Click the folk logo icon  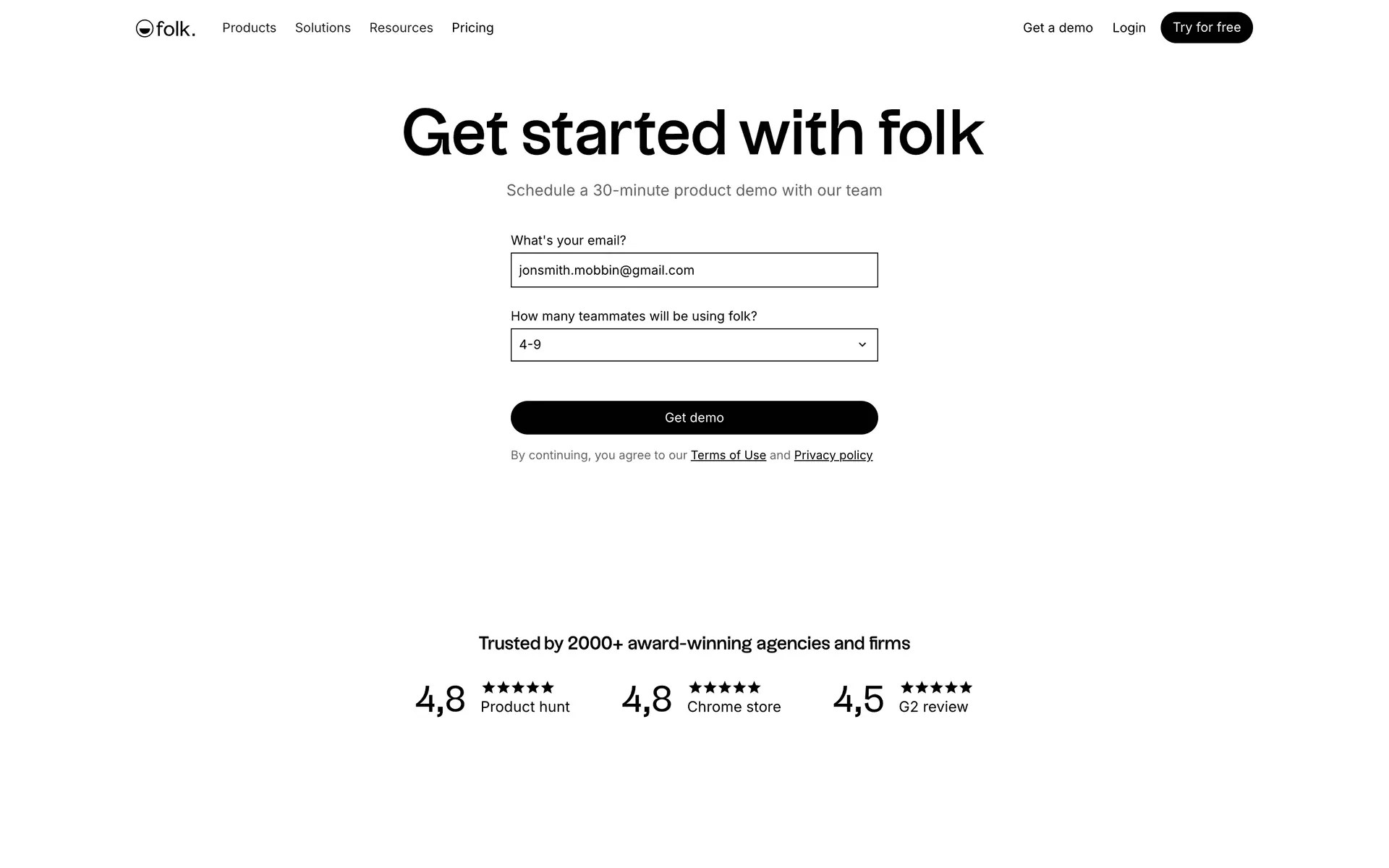[145, 28]
